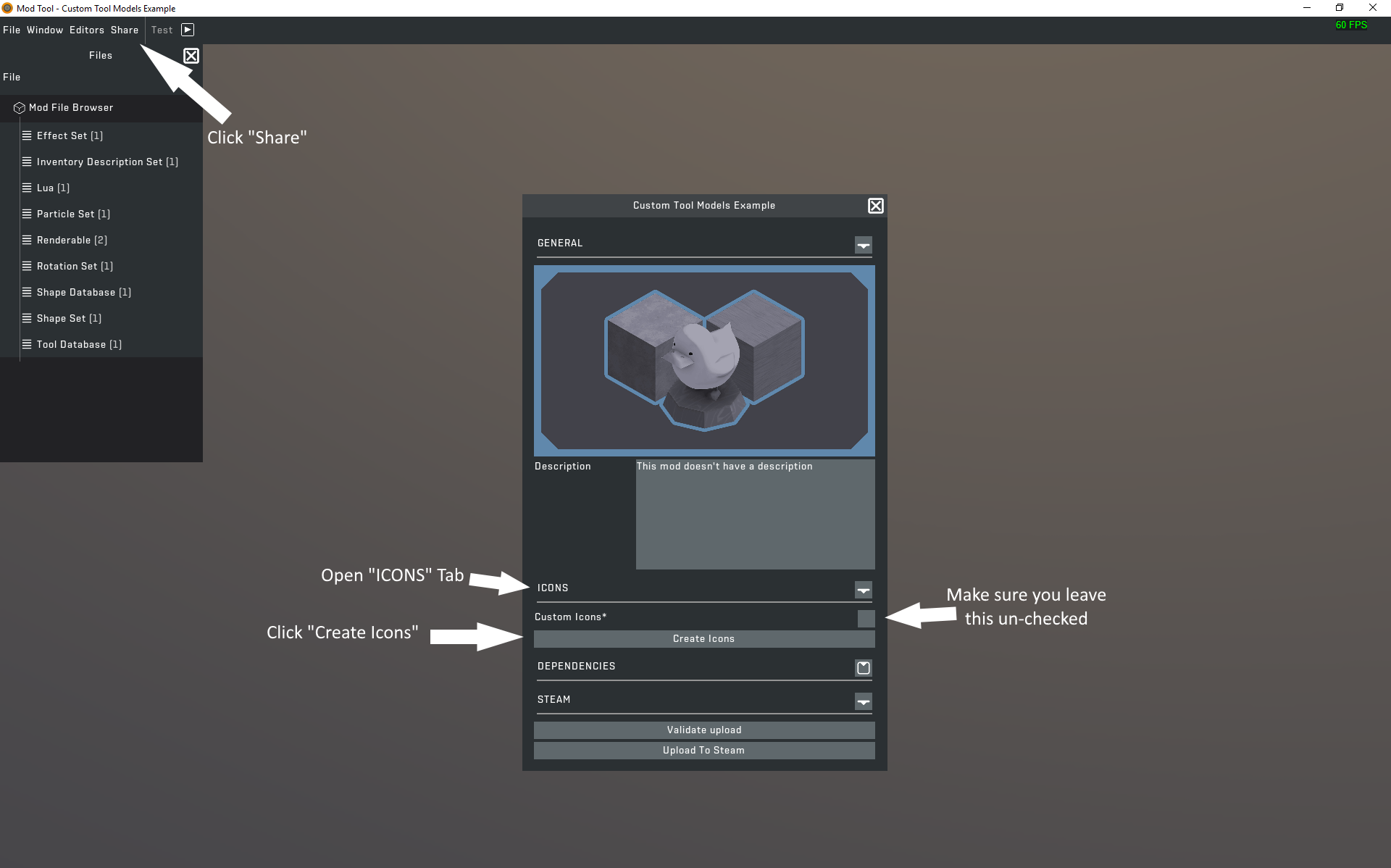
Task: Click the GENERAL section header text
Action: (x=560, y=243)
